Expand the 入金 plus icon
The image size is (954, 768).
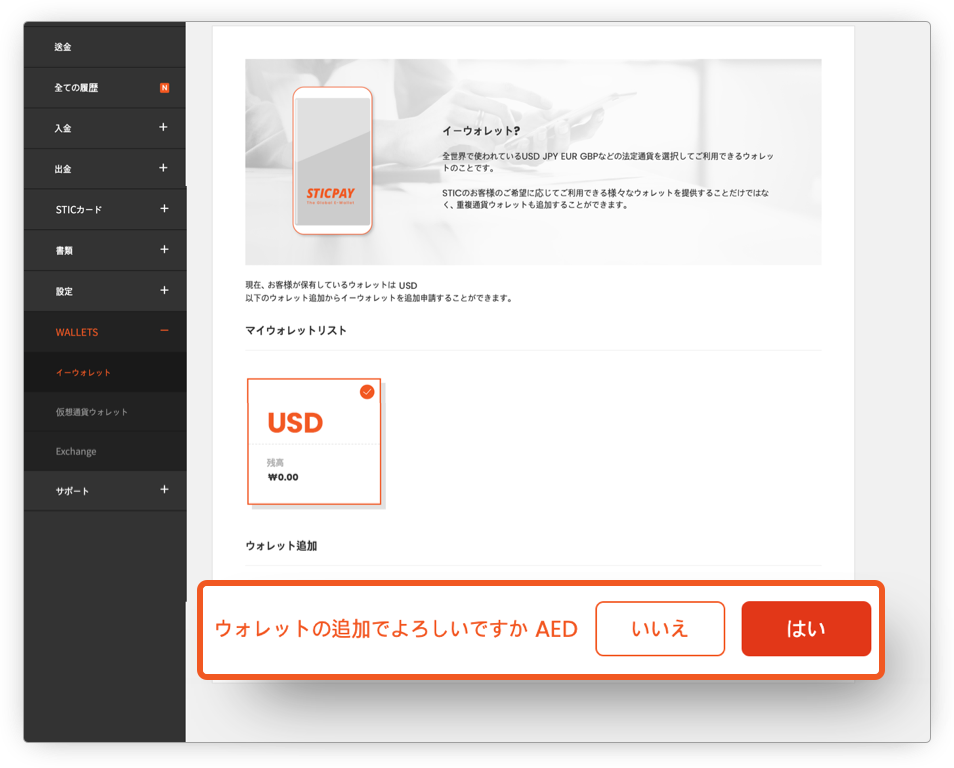[x=163, y=127]
